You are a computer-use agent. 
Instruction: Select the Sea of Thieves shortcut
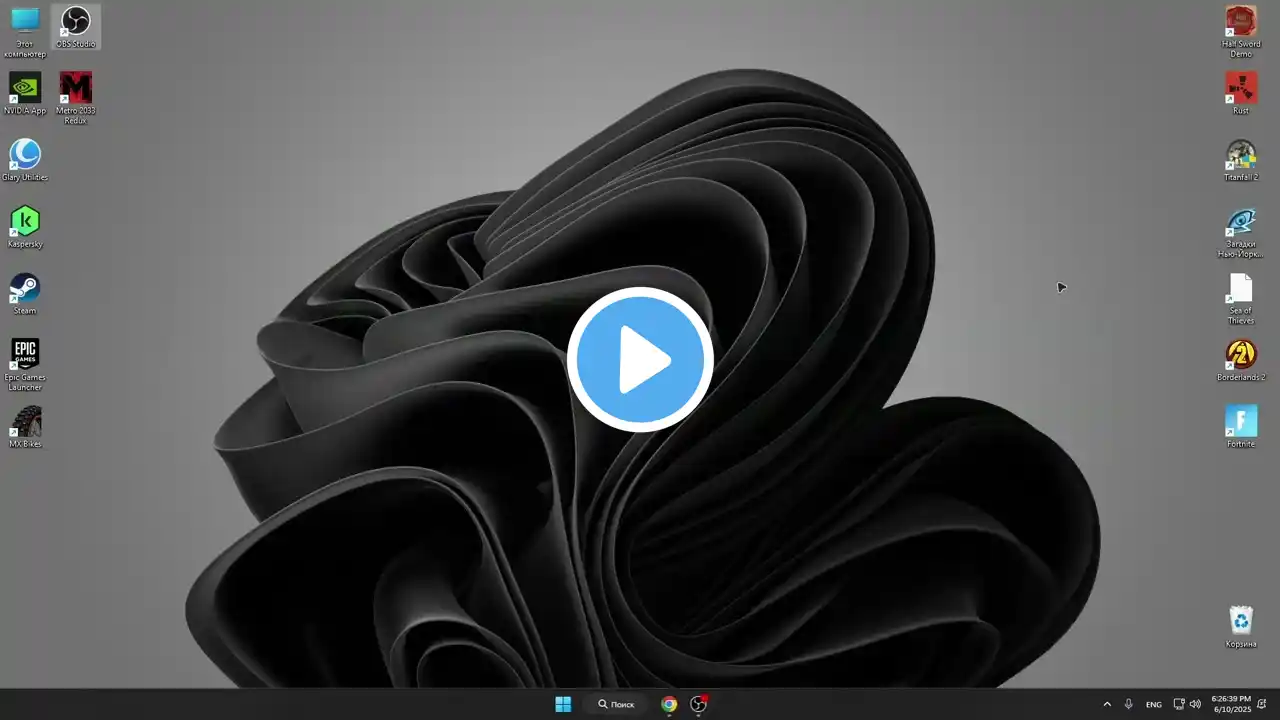[x=1241, y=298]
